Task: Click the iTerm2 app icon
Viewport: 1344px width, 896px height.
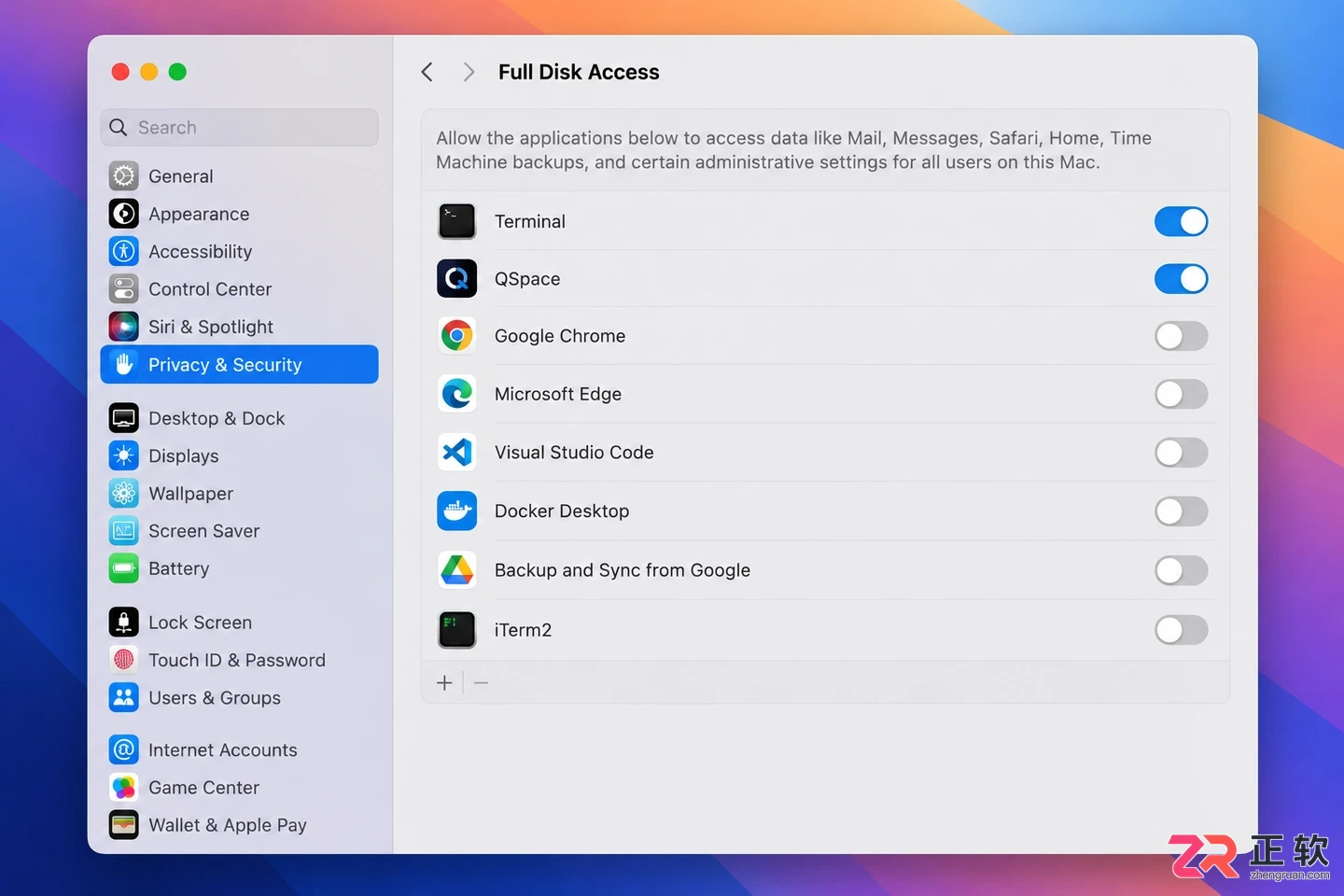Action: coord(457,630)
